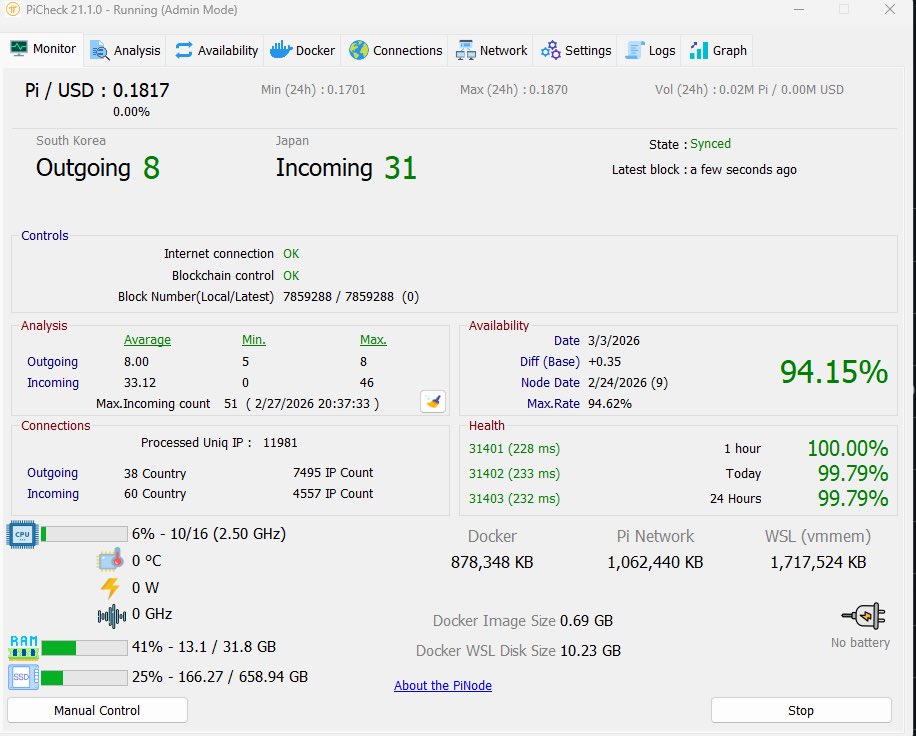Click the Pi Network 1,062,440 KB value
916x736 pixels.
[655, 562]
